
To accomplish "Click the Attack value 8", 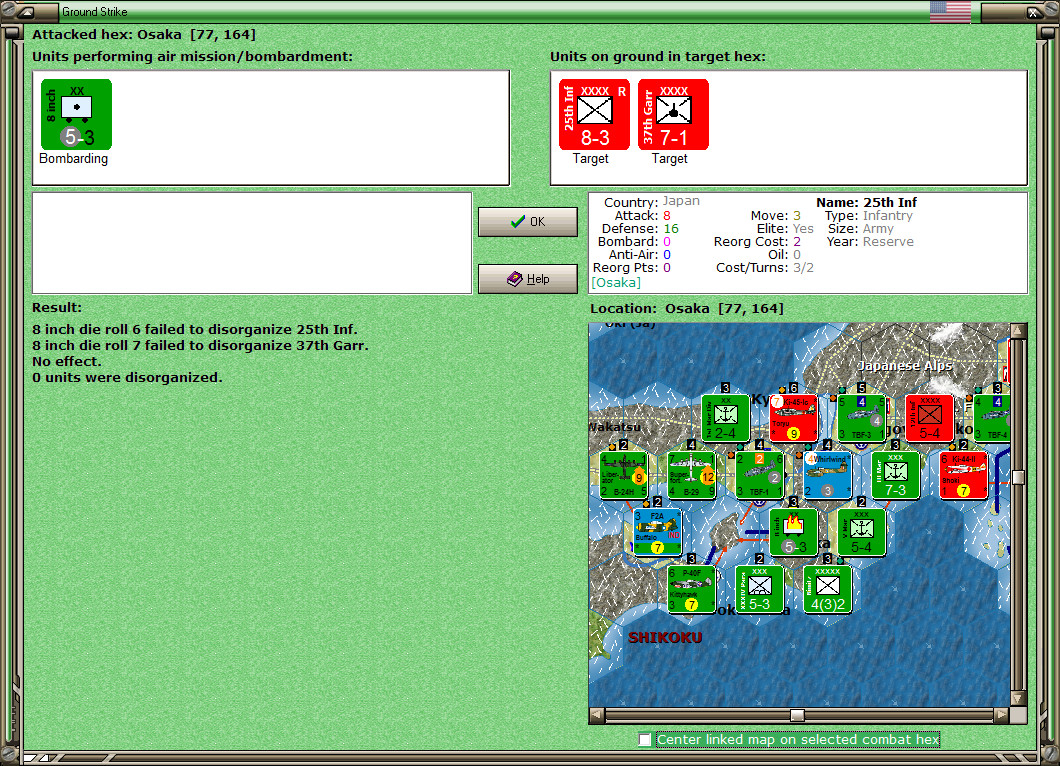I will 667,216.
